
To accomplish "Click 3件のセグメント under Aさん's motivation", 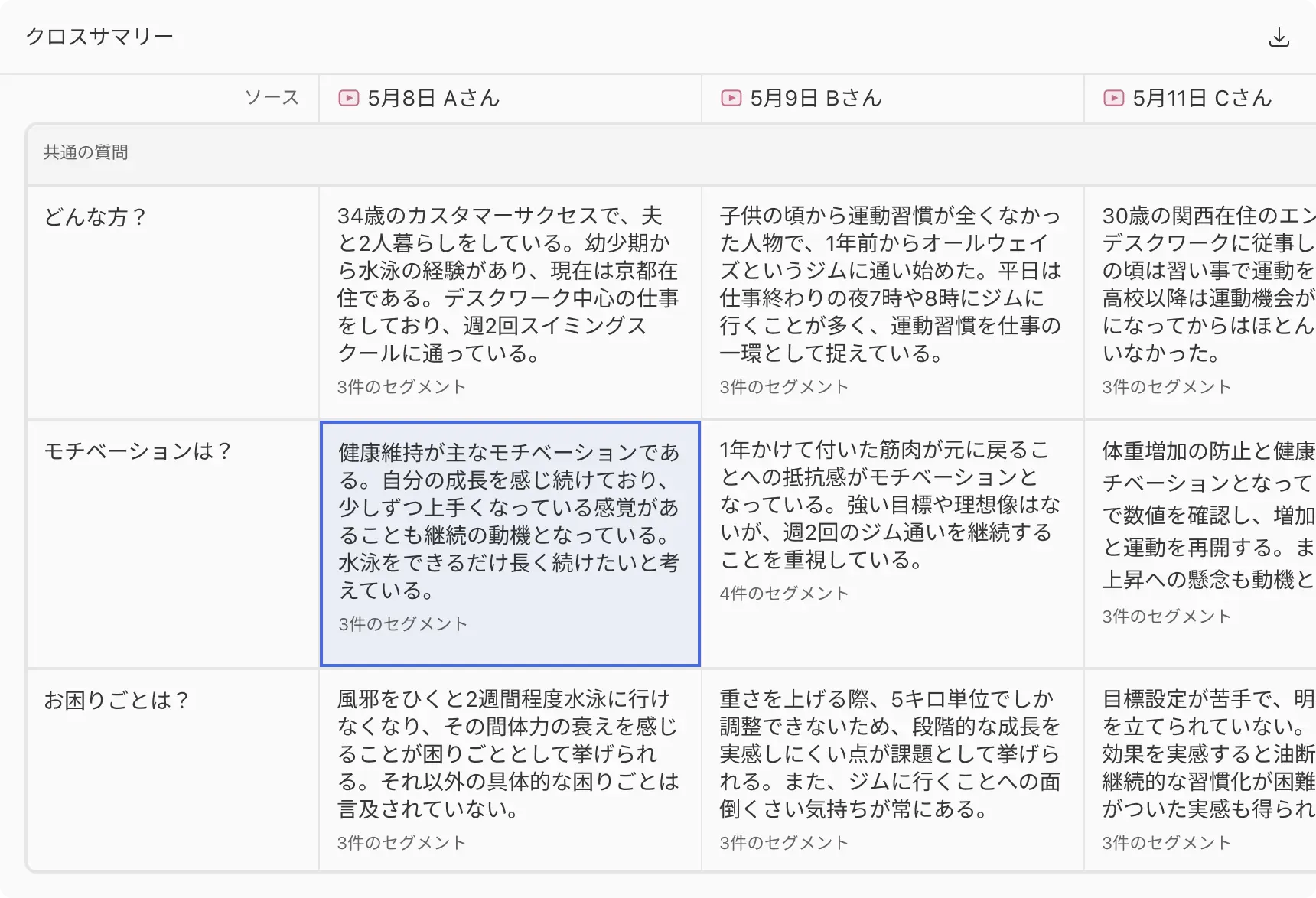I will [x=403, y=624].
